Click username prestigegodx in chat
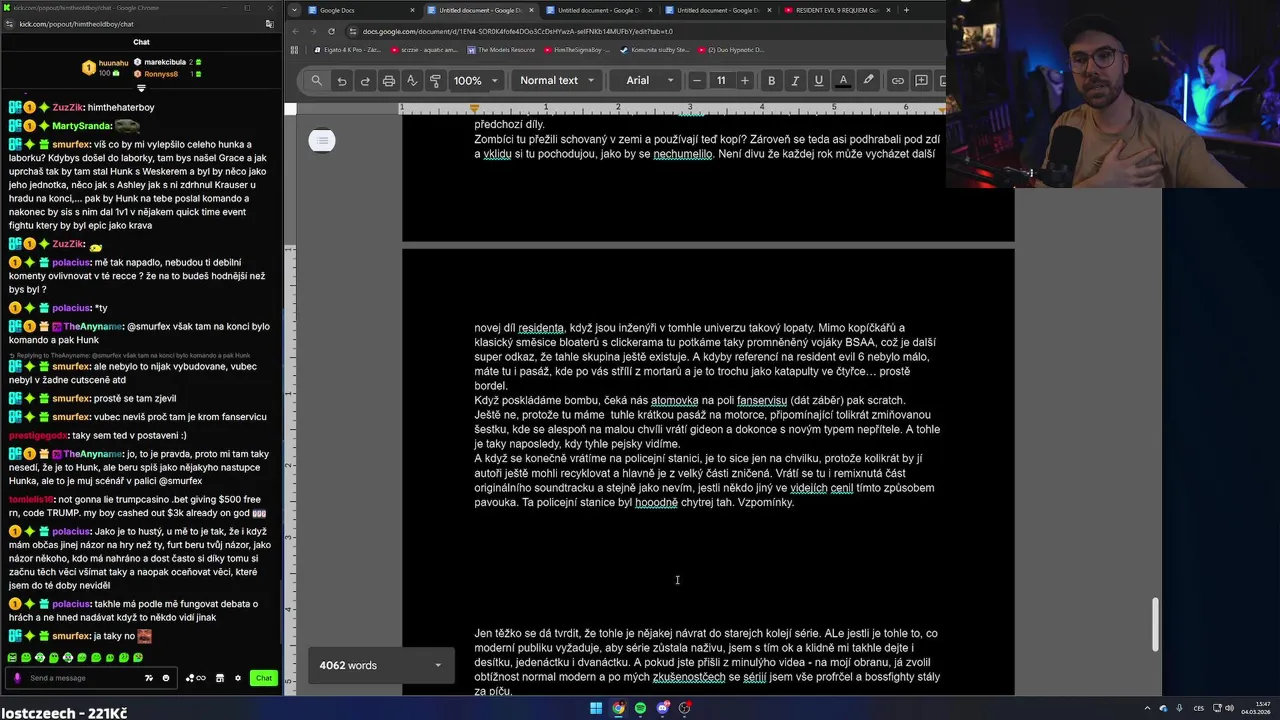1280x720 pixels. (38, 435)
